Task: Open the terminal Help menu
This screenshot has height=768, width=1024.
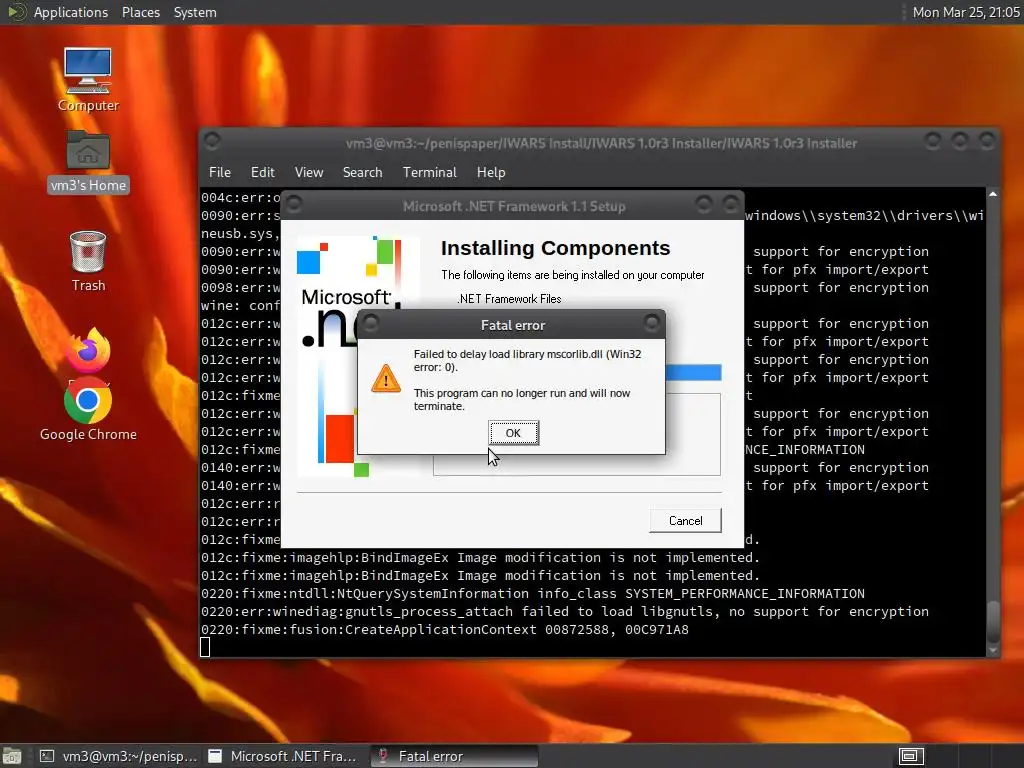Action: (x=490, y=172)
